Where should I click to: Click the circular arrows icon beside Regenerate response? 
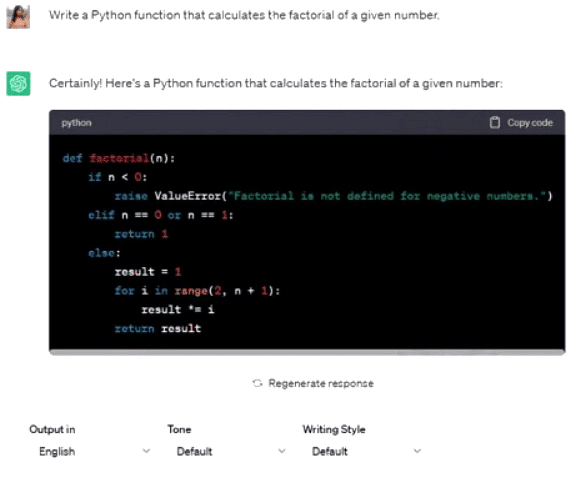(x=258, y=383)
